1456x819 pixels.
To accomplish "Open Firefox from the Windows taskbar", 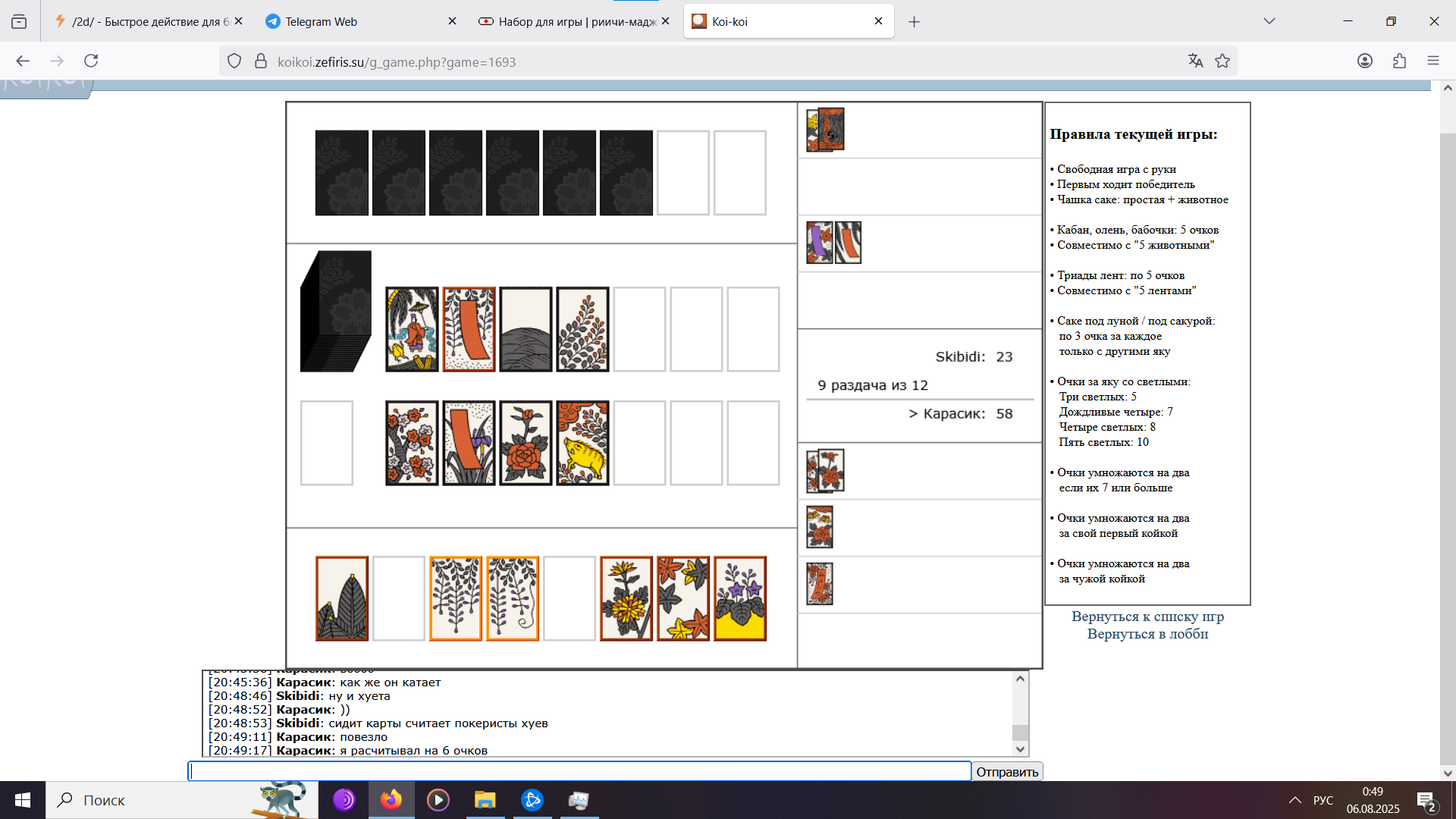I will (x=391, y=800).
